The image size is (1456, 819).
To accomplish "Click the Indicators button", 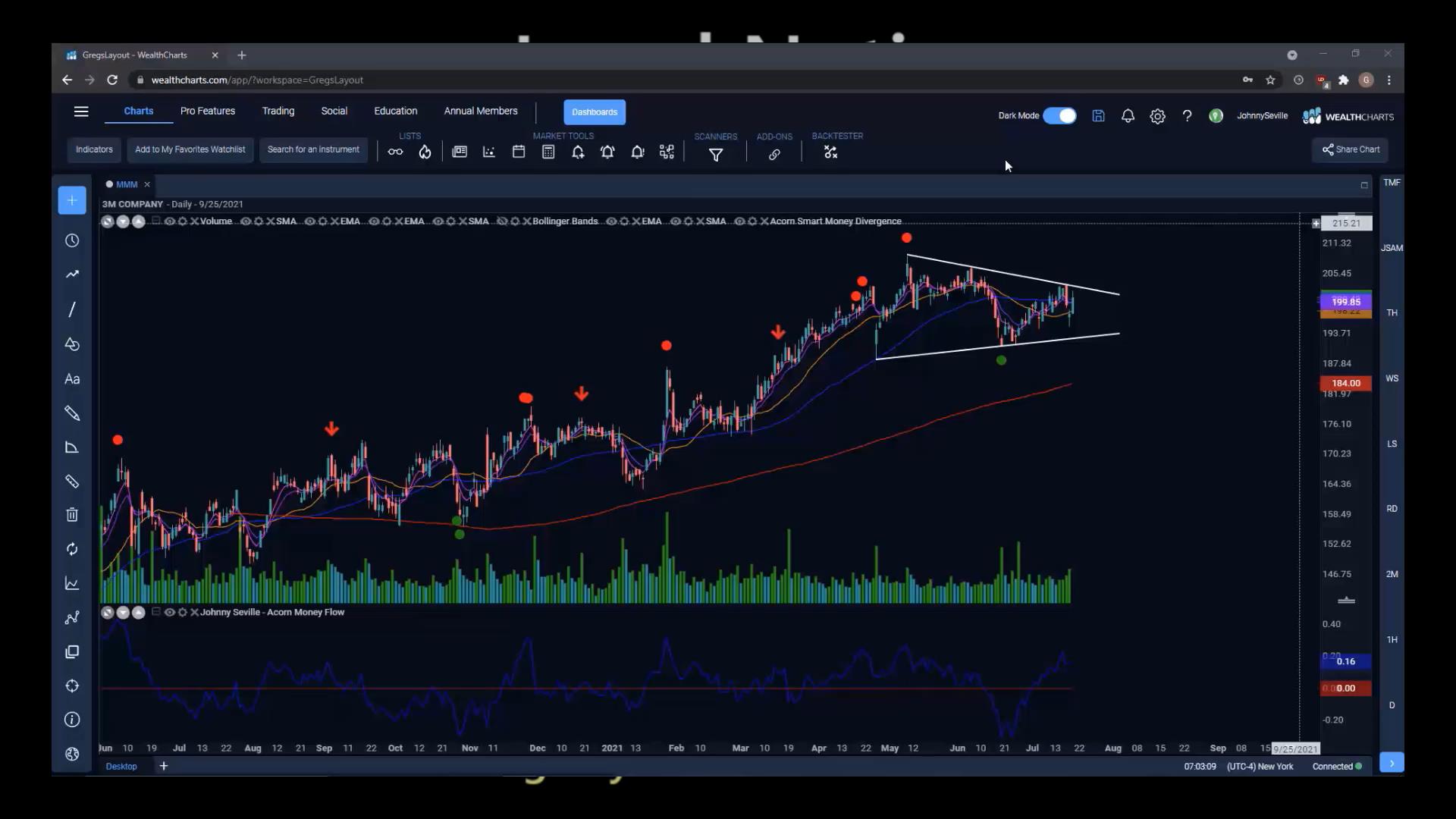I will click(94, 149).
